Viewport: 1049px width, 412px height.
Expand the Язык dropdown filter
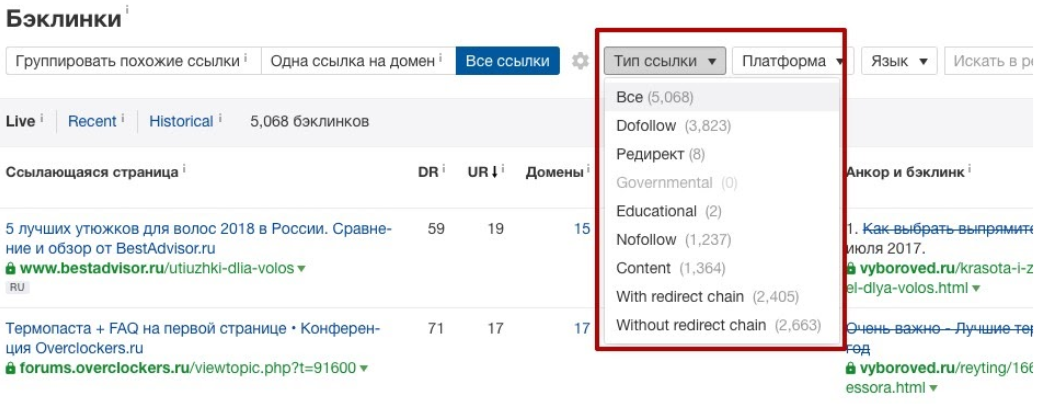click(x=898, y=61)
